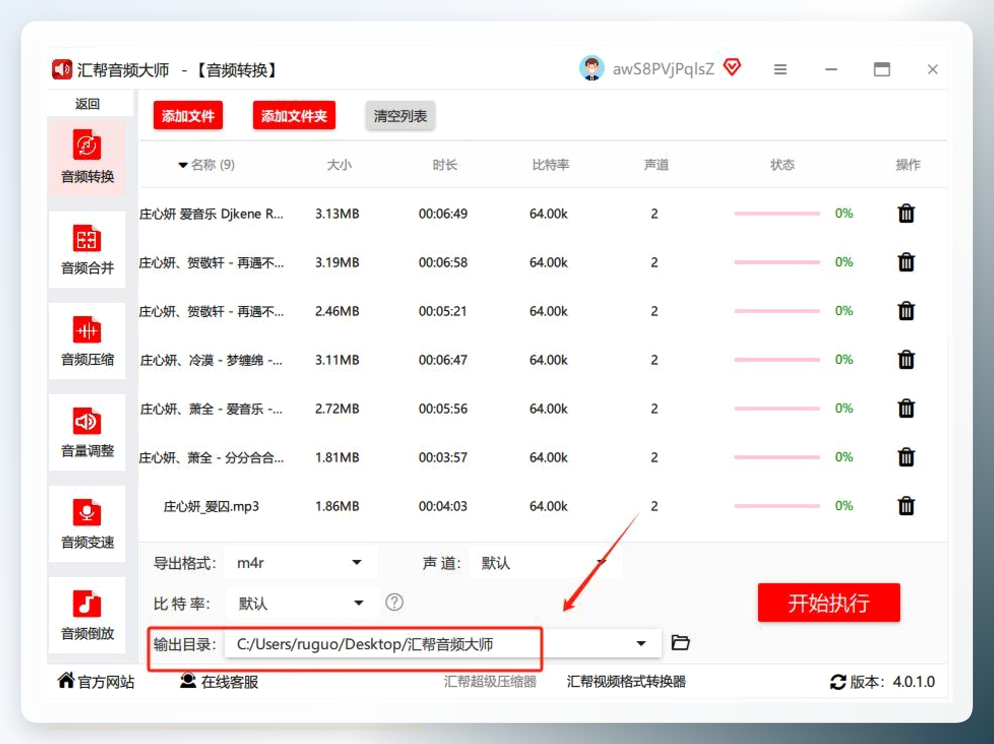
Task: Expand the 导出格式 m4r dropdown
Action: [x=357, y=563]
